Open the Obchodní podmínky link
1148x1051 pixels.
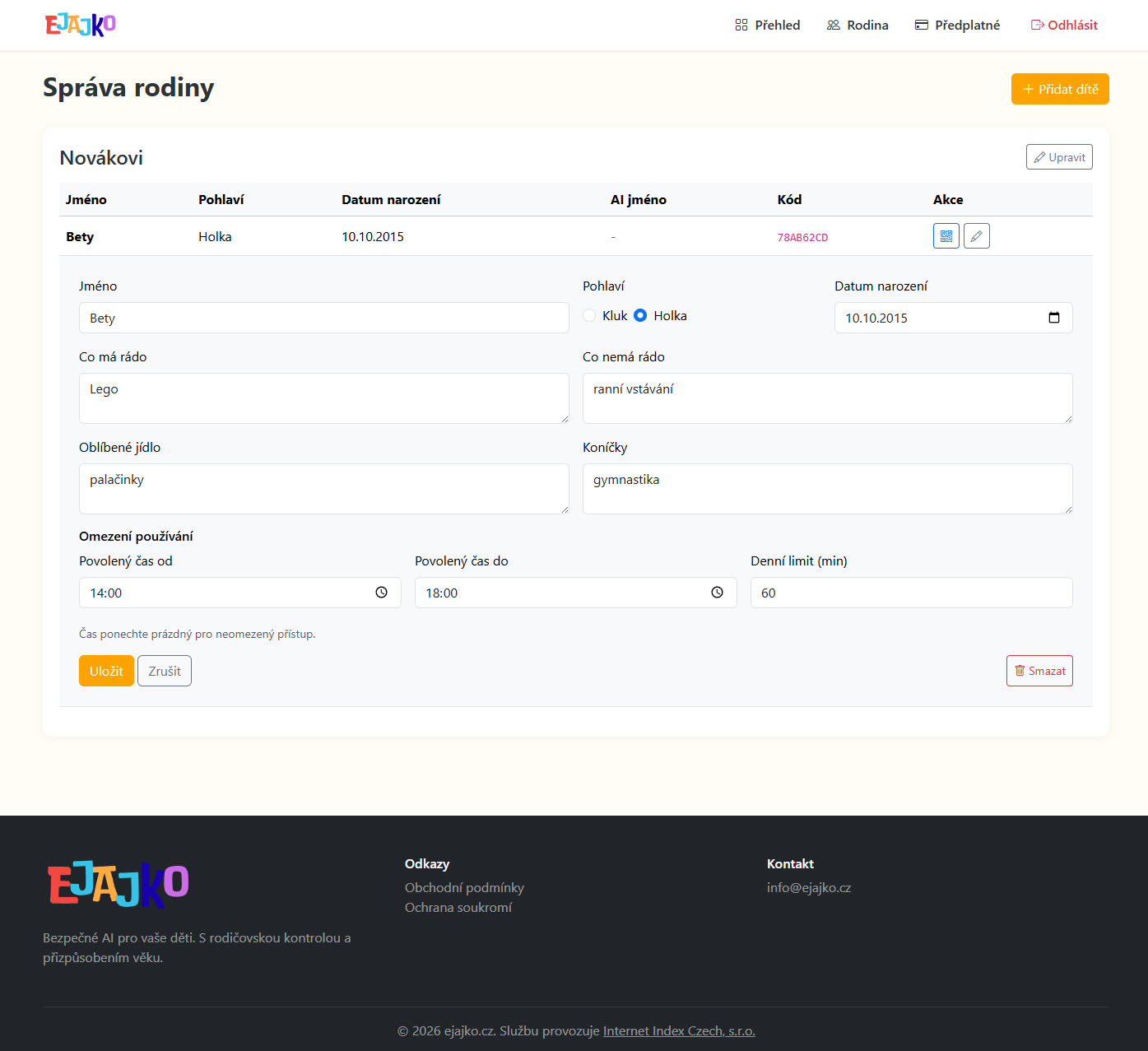point(464,887)
